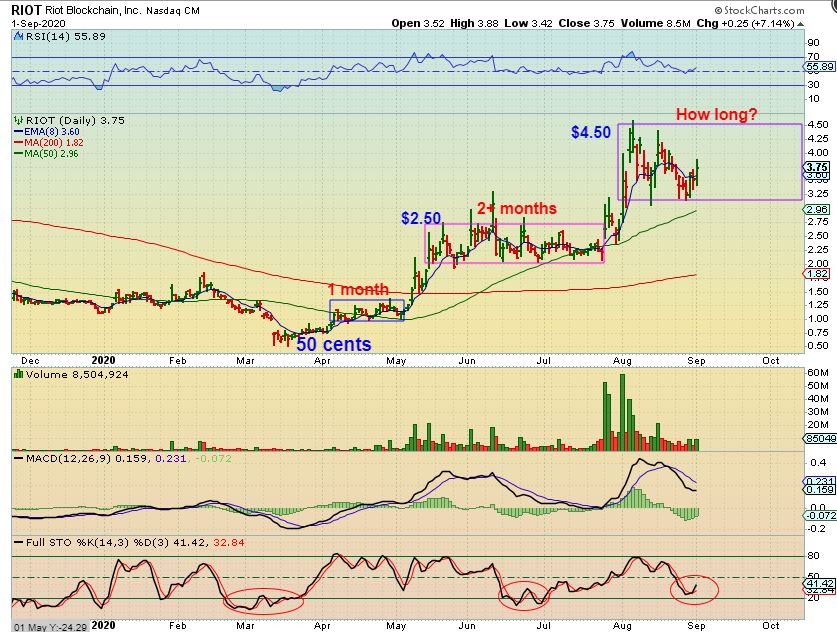Click the bar icon before Volume 8,504,924
The width and height of the screenshot is (837, 632).
[19, 374]
